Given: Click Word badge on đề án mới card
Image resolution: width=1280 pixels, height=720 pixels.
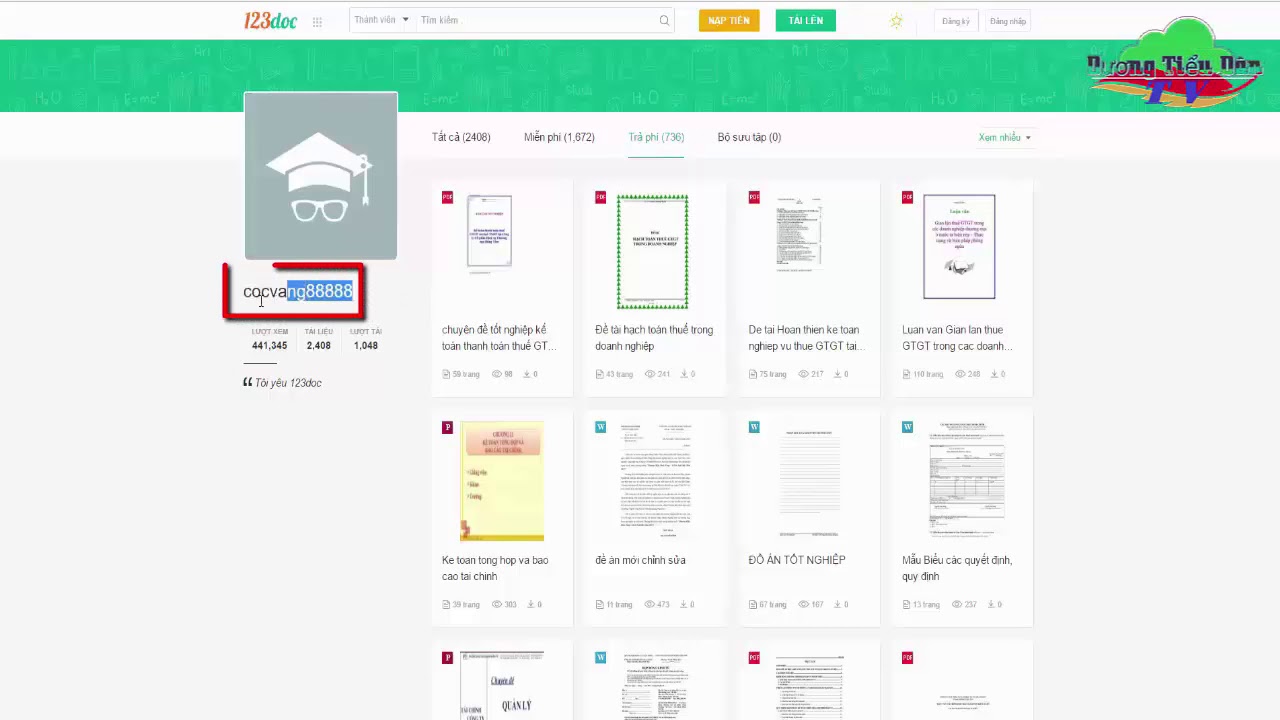Looking at the screenshot, I should [x=600, y=427].
